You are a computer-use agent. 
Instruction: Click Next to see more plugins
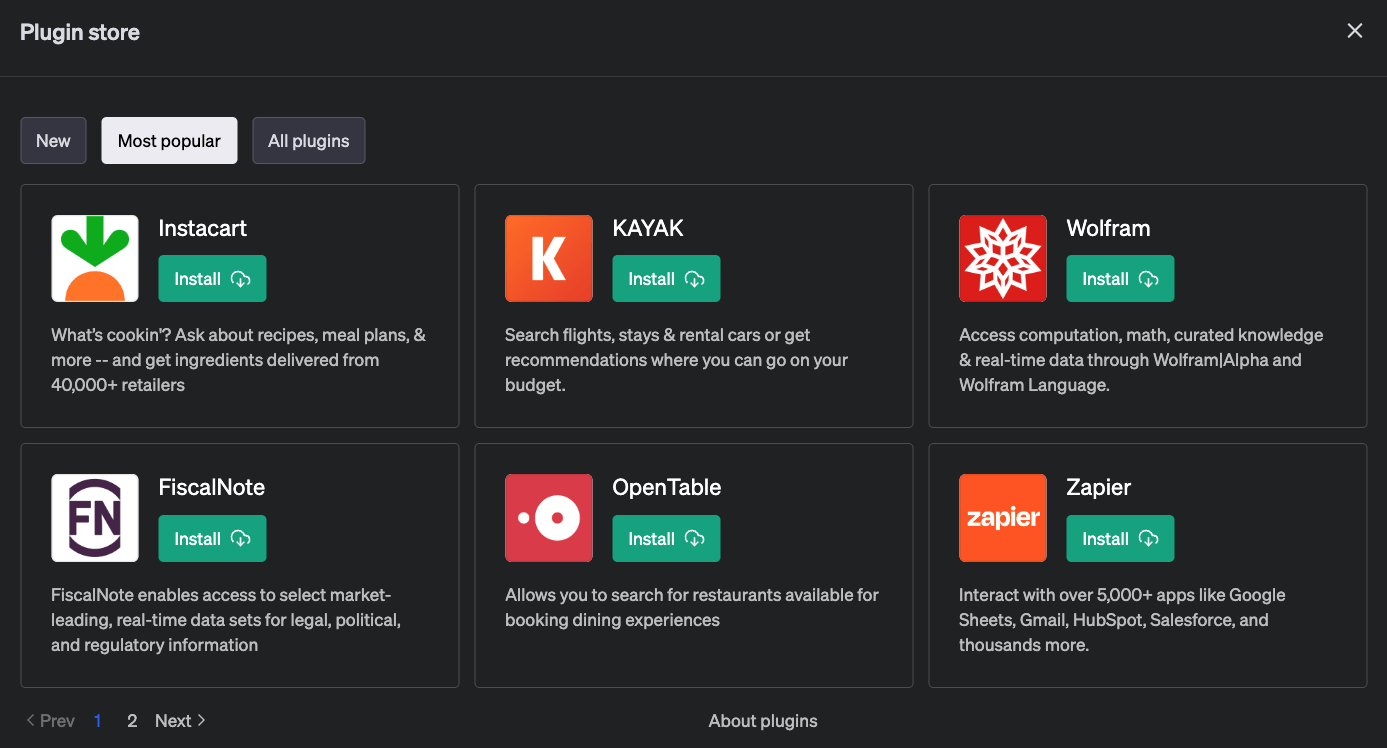point(180,721)
